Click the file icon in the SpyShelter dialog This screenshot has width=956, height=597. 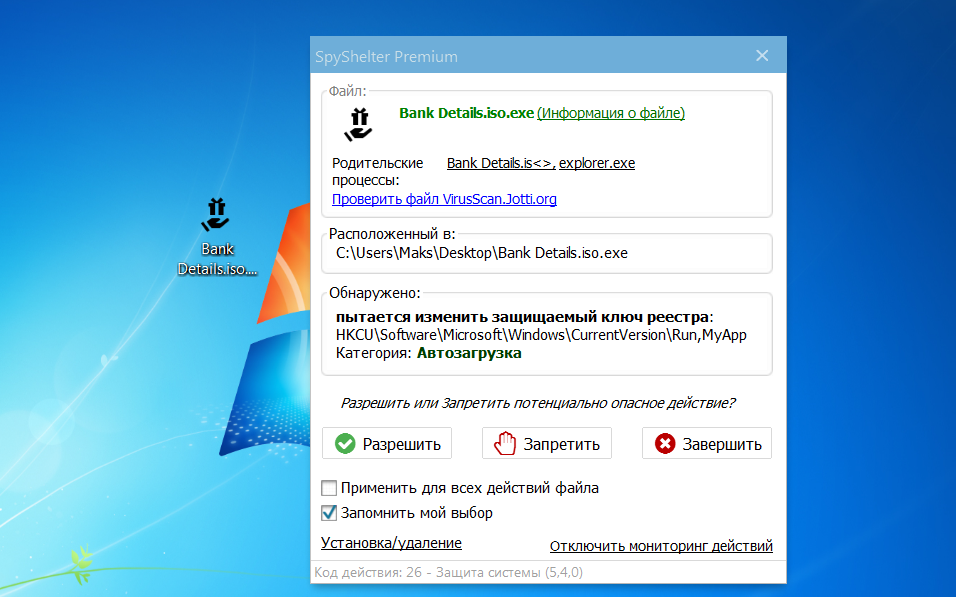(x=358, y=124)
